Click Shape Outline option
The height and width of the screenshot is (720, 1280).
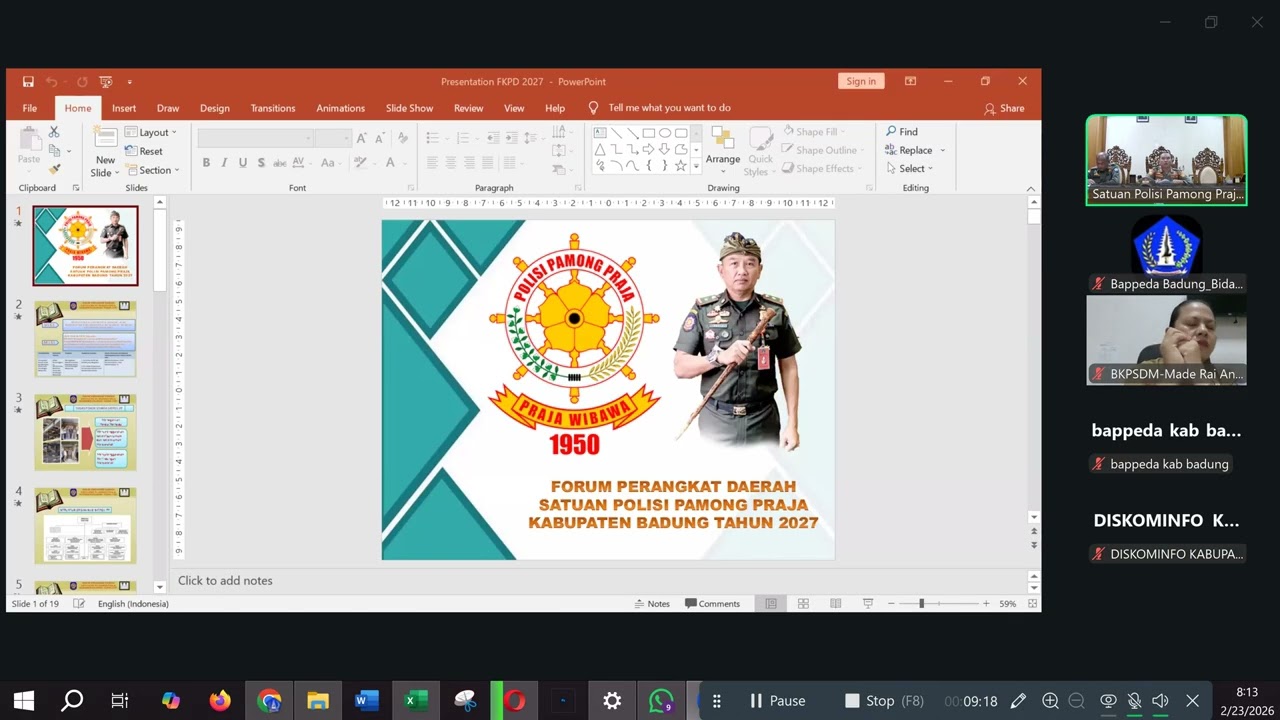pyautogui.click(x=821, y=150)
